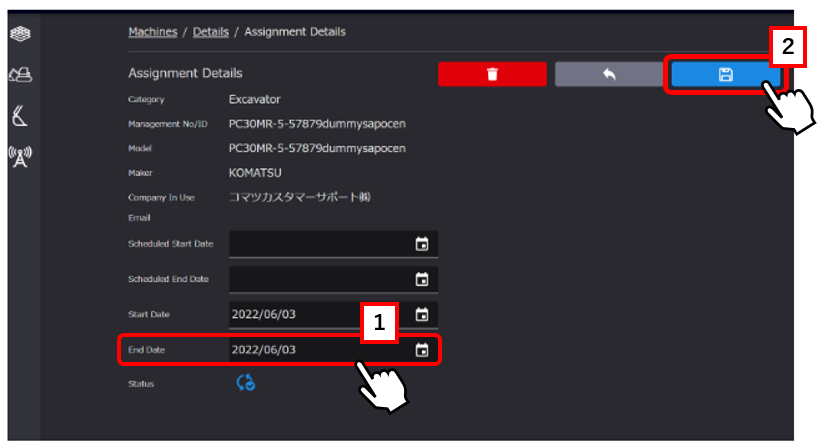
Task: Select the Assignment Details breadcrumb text
Action: (x=295, y=32)
